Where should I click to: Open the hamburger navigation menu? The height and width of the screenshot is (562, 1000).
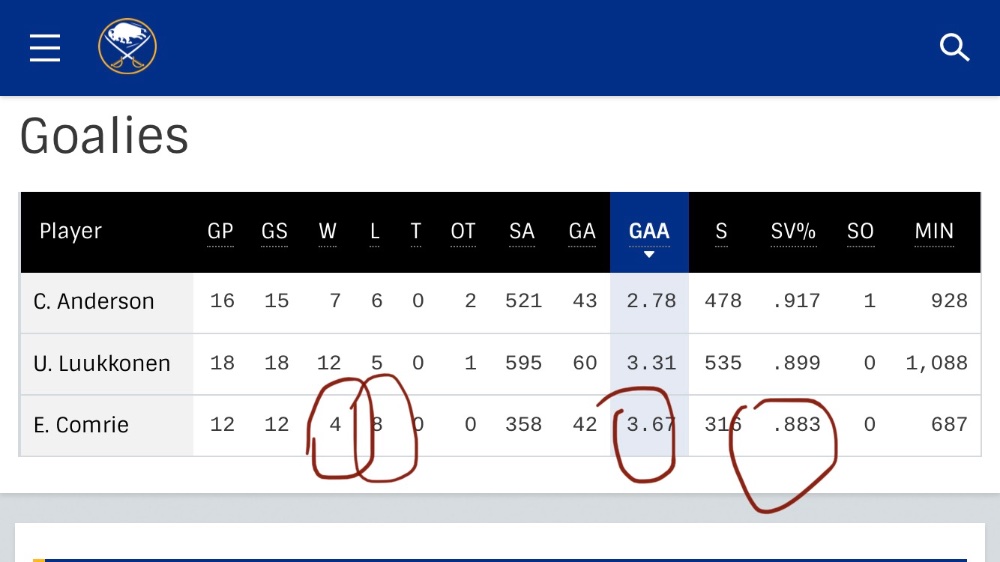[45, 48]
